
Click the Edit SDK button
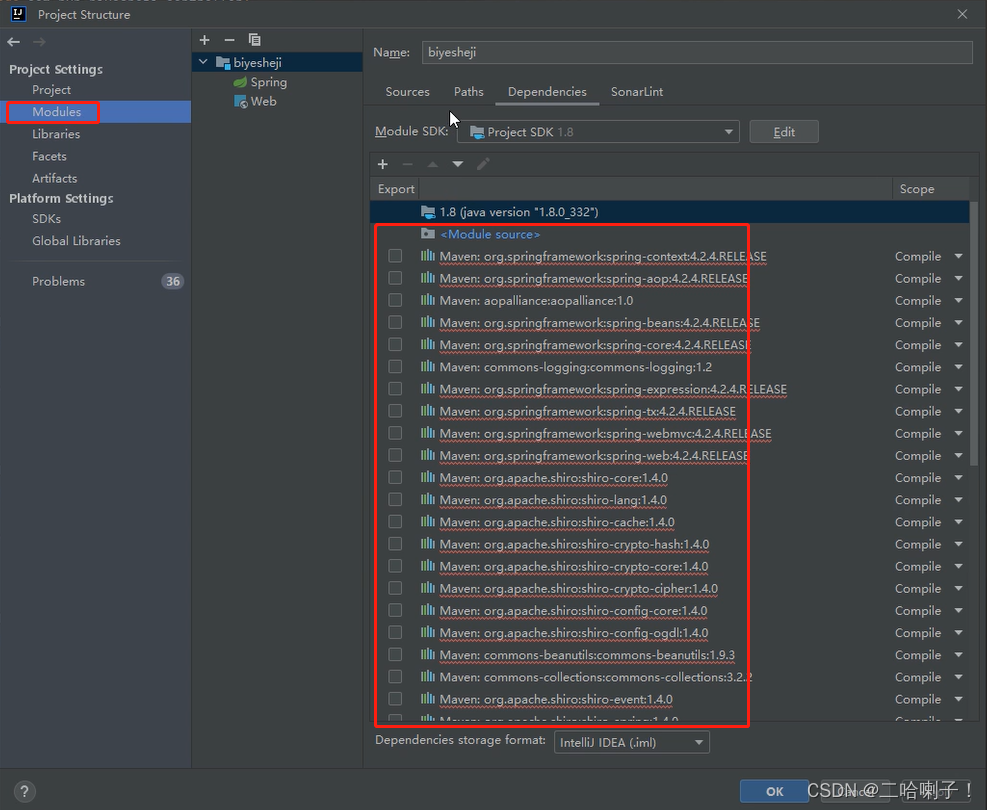point(784,132)
